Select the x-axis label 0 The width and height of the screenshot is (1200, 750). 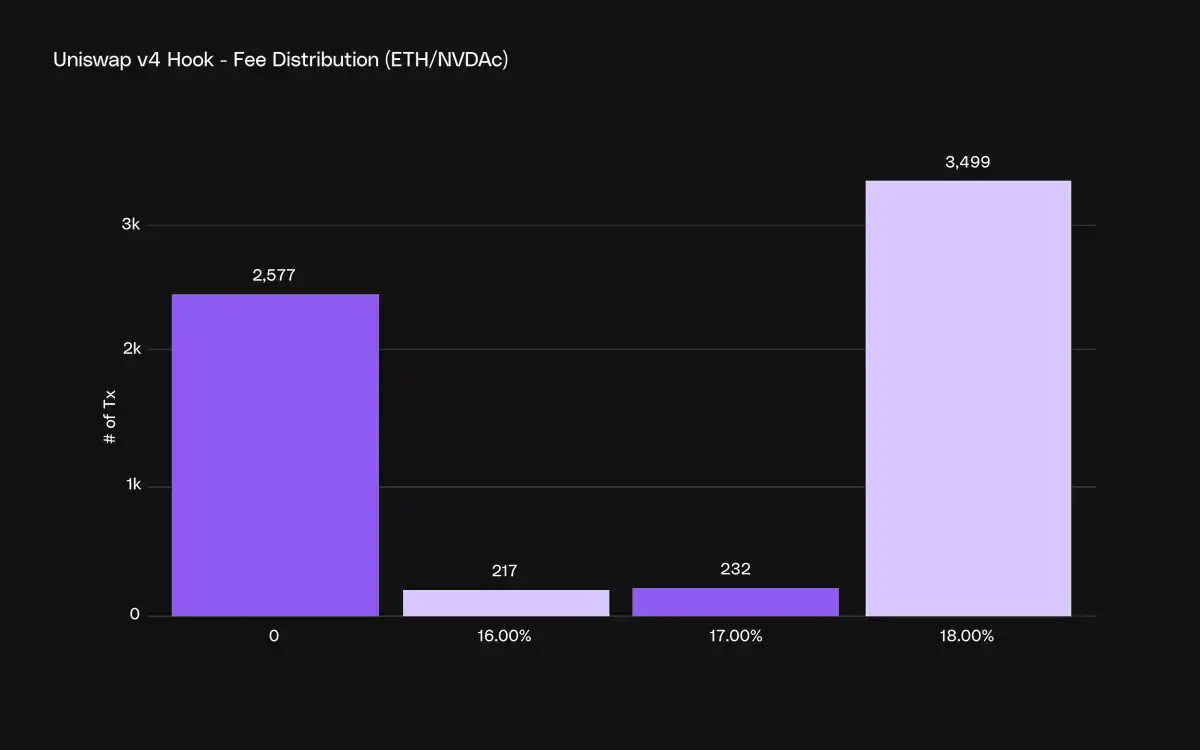click(274, 636)
